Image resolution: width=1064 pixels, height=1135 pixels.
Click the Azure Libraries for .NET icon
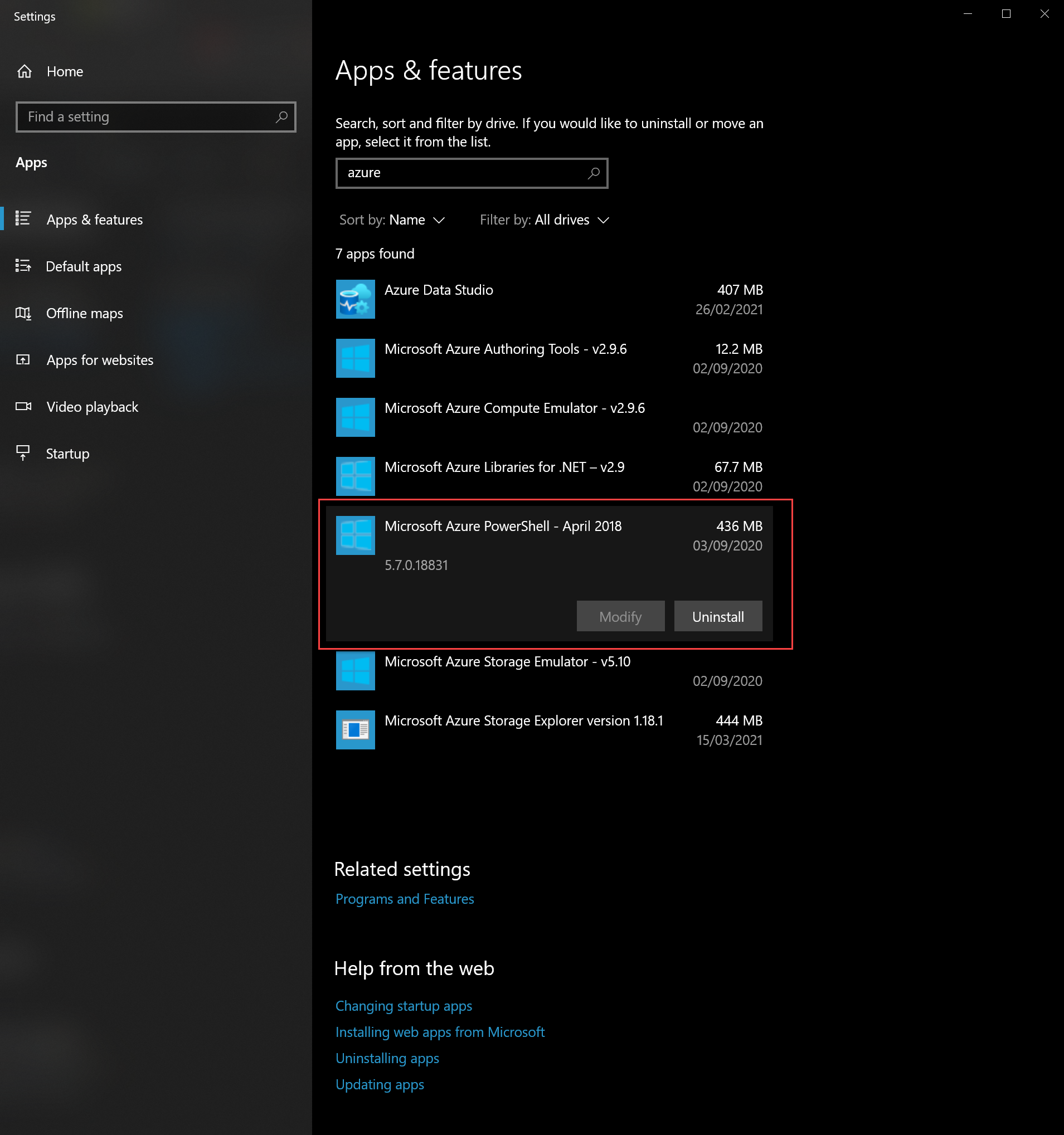355,476
